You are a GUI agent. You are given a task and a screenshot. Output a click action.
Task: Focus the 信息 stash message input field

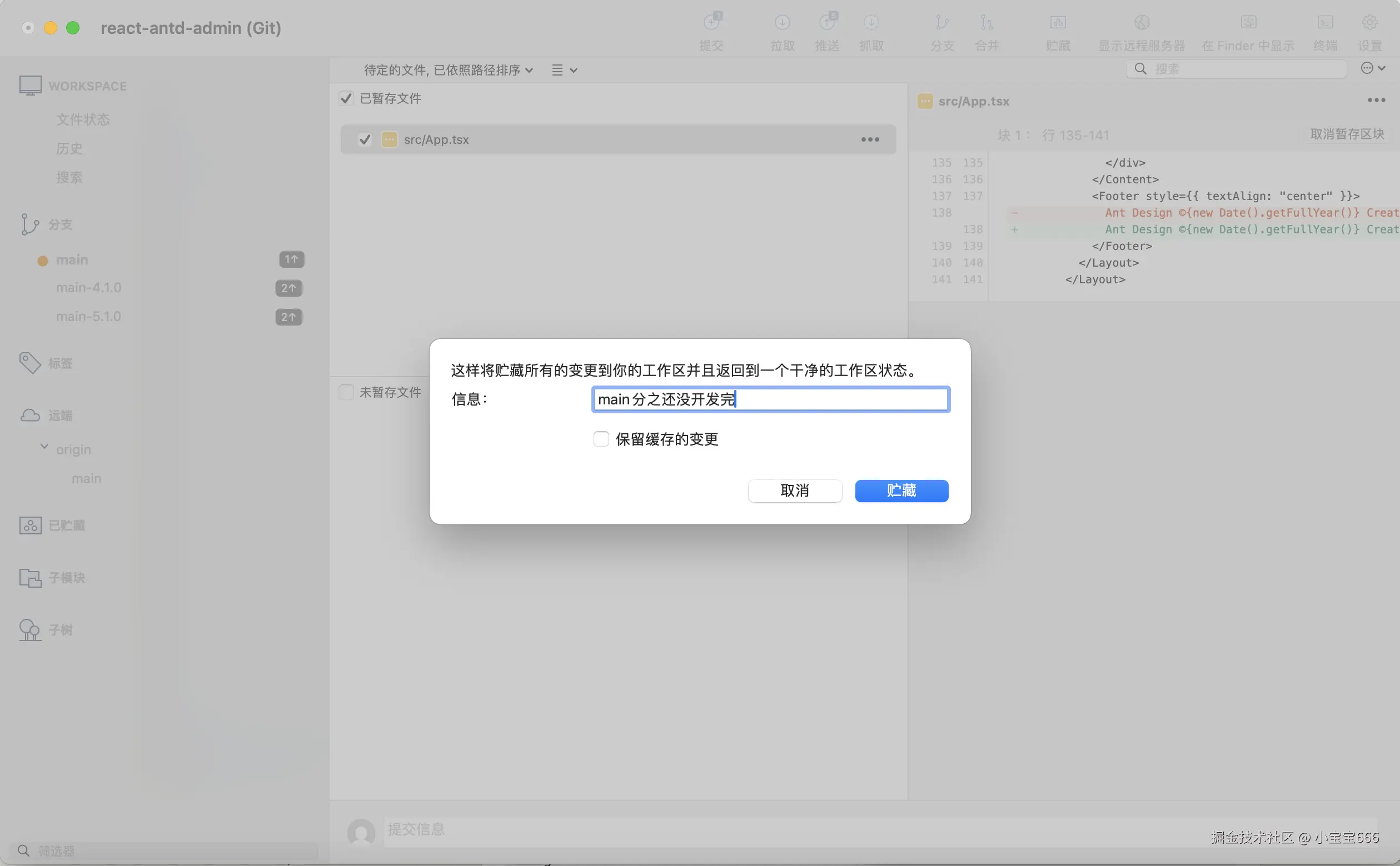(770, 399)
